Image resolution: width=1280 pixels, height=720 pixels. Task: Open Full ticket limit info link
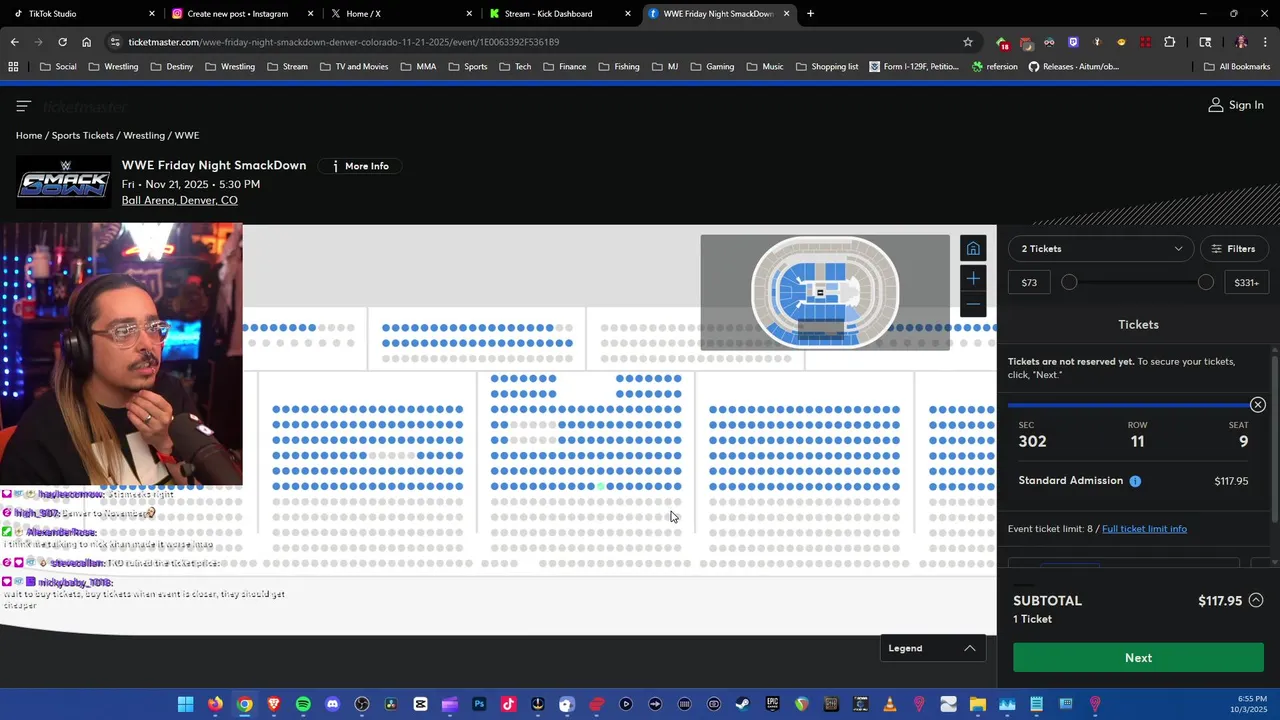click(1144, 529)
